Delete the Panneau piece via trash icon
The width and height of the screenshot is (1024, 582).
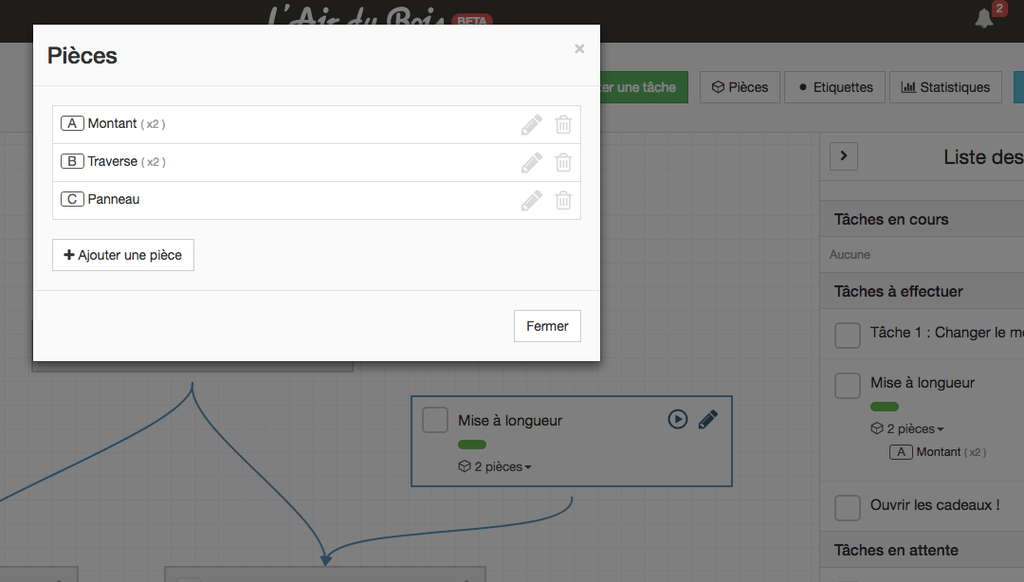[563, 201]
